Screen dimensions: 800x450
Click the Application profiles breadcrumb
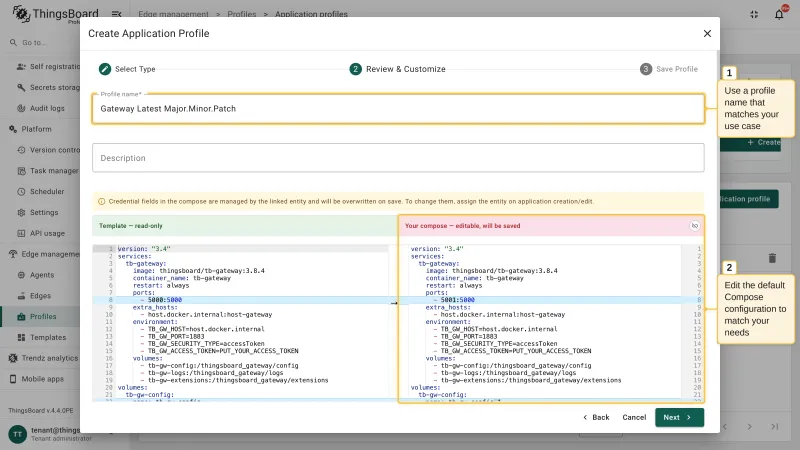(311, 14)
